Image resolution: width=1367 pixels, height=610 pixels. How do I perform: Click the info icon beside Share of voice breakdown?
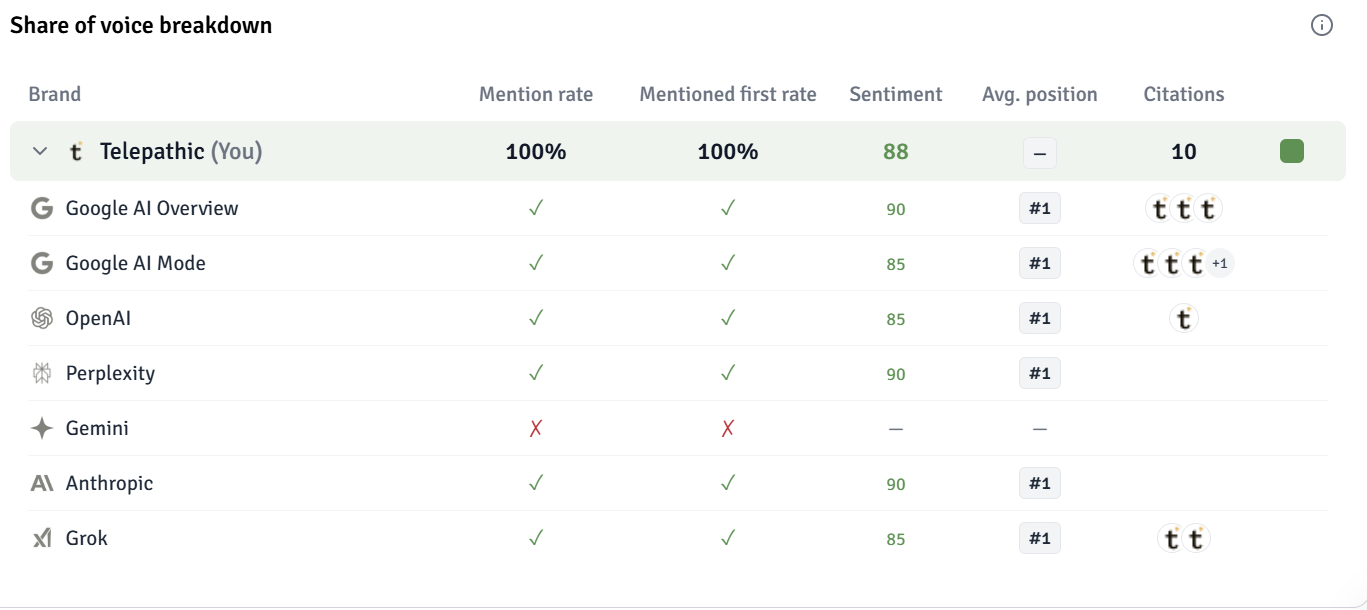(x=1321, y=26)
